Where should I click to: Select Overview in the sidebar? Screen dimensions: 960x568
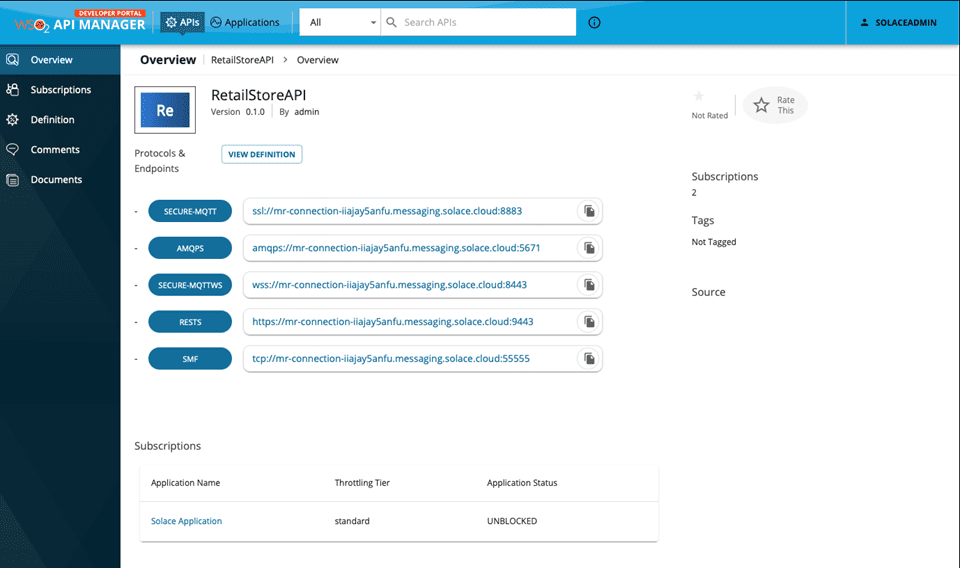click(x=60, y=60)
